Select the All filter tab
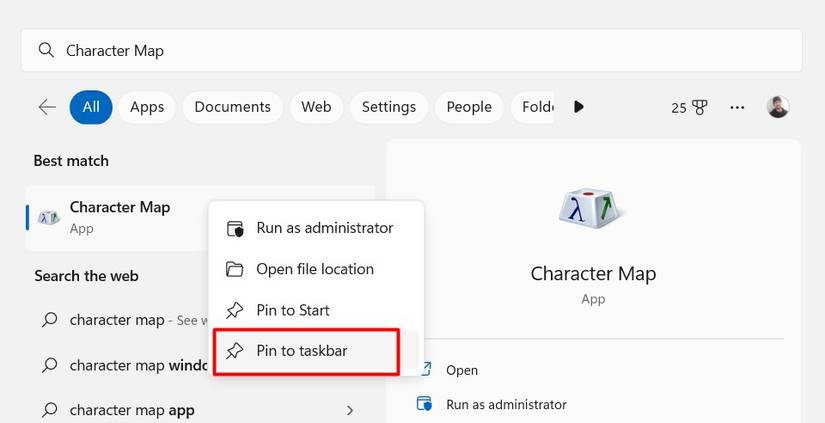Viewport: 825px width, 423px height. 91,107
